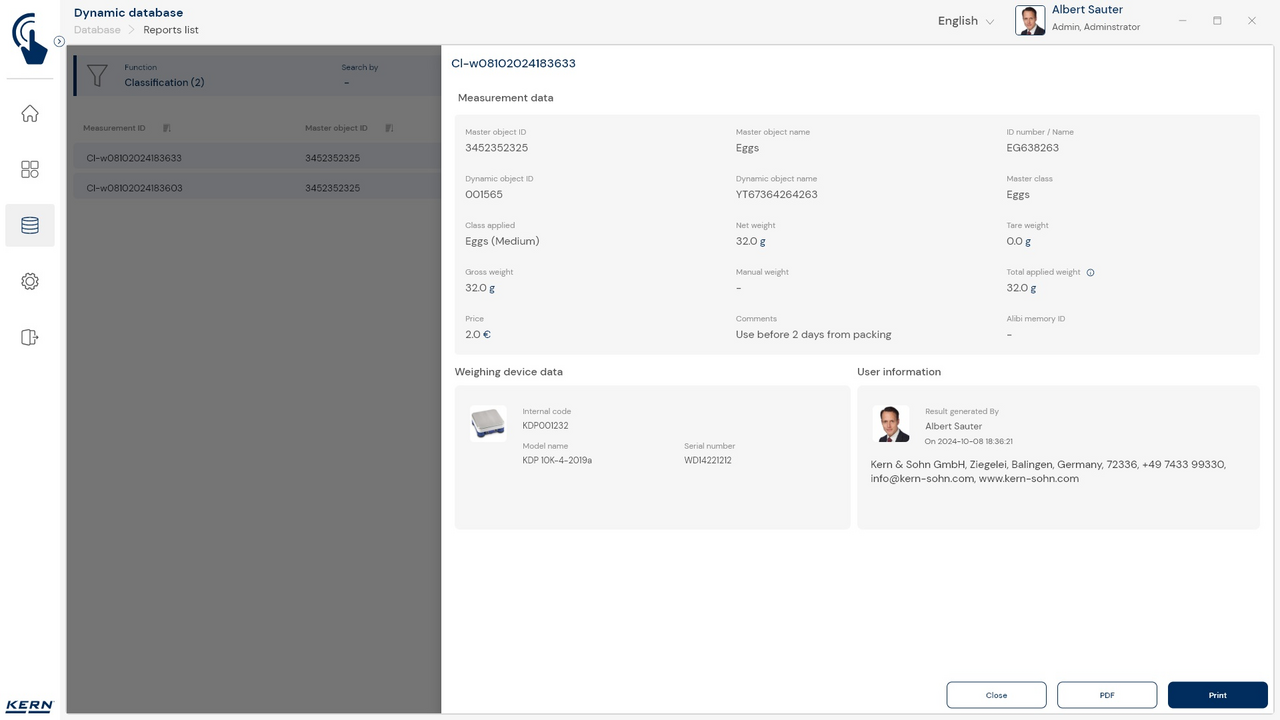Screen dimensions: 1280x720
Task: Click the weighing device thumbnail image
Action: point(488,423)
